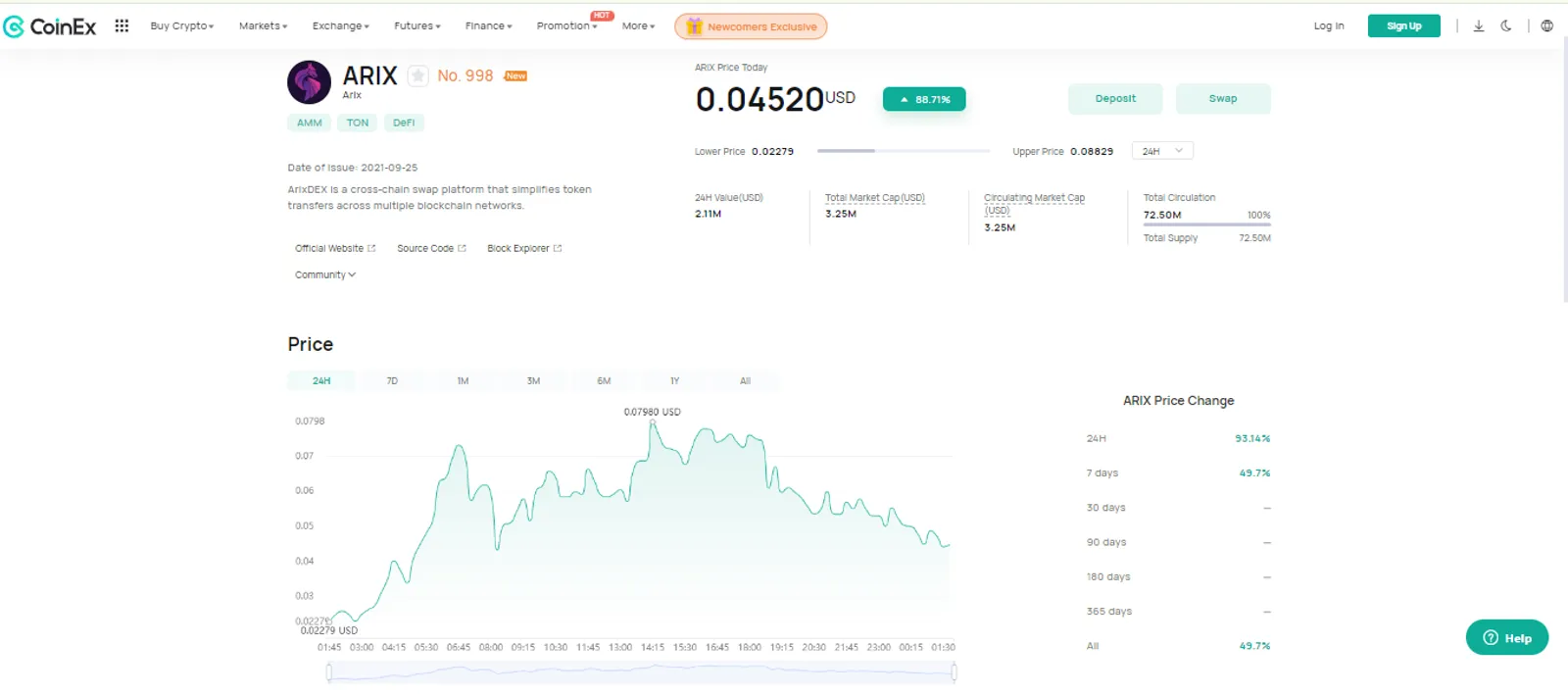This screenshot has width=1568, height=695.
Task: Select the 24H chart tab
Action: (x=321, y=381)
